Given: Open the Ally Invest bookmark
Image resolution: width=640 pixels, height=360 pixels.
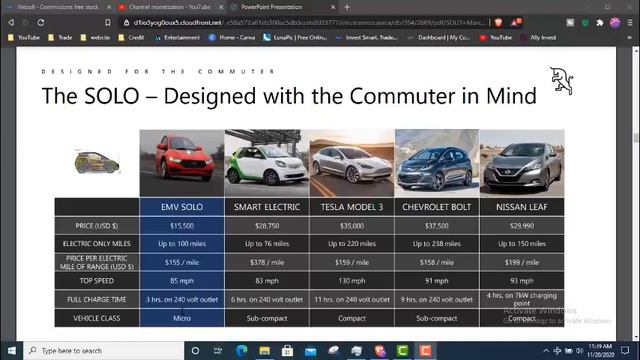Looking at the screenshot, I should 538,38.
